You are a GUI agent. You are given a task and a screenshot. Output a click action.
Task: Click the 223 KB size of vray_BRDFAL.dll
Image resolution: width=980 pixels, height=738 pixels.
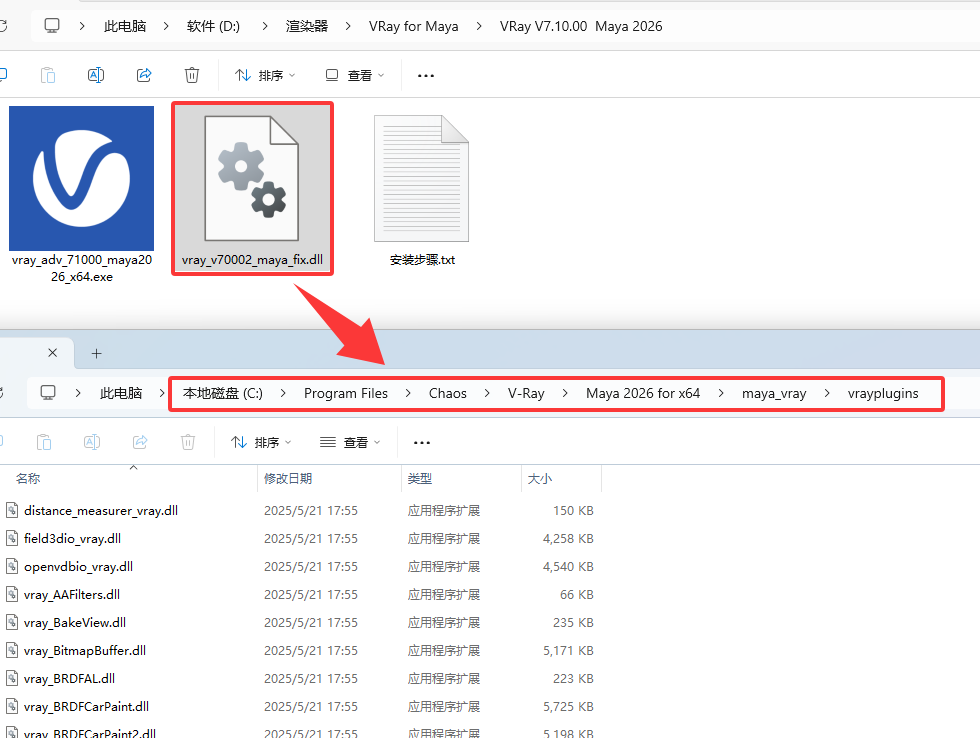(573, 679)
